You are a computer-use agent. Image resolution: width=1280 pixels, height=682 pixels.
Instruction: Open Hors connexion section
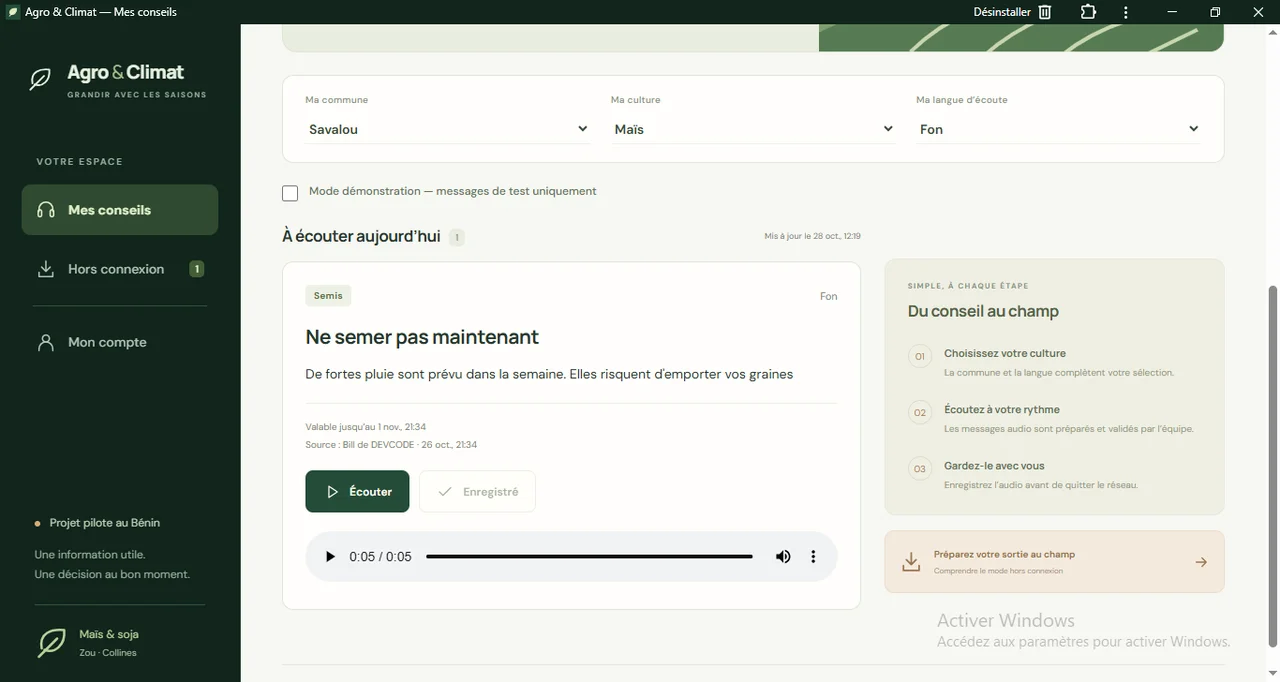(120, 269)
